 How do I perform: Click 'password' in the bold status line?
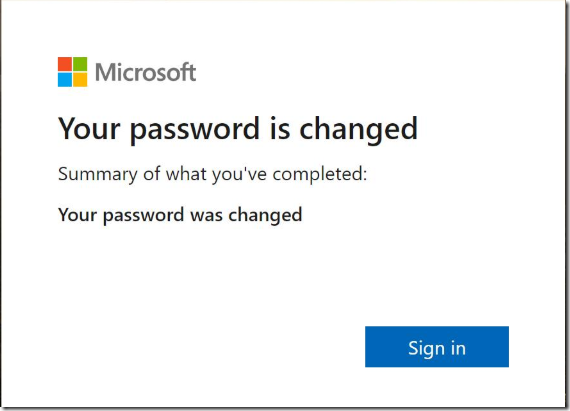(144, 215)
